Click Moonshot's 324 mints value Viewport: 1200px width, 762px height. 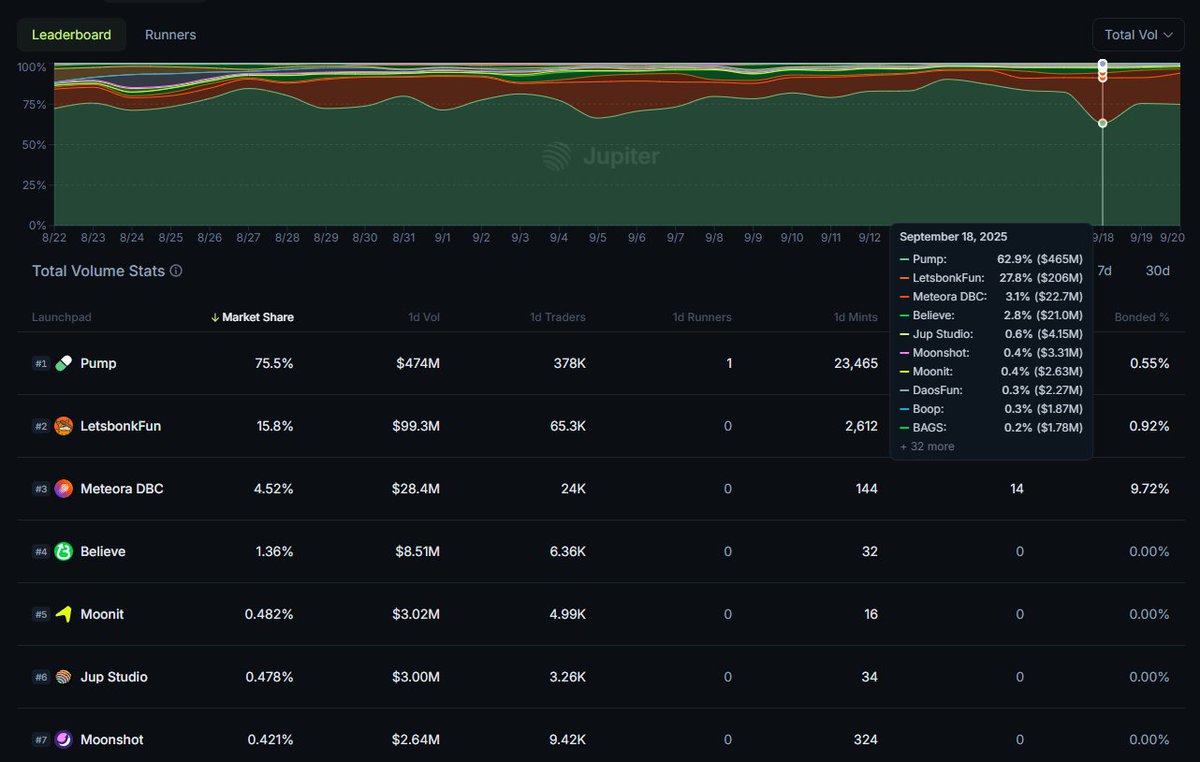(866, 740)
